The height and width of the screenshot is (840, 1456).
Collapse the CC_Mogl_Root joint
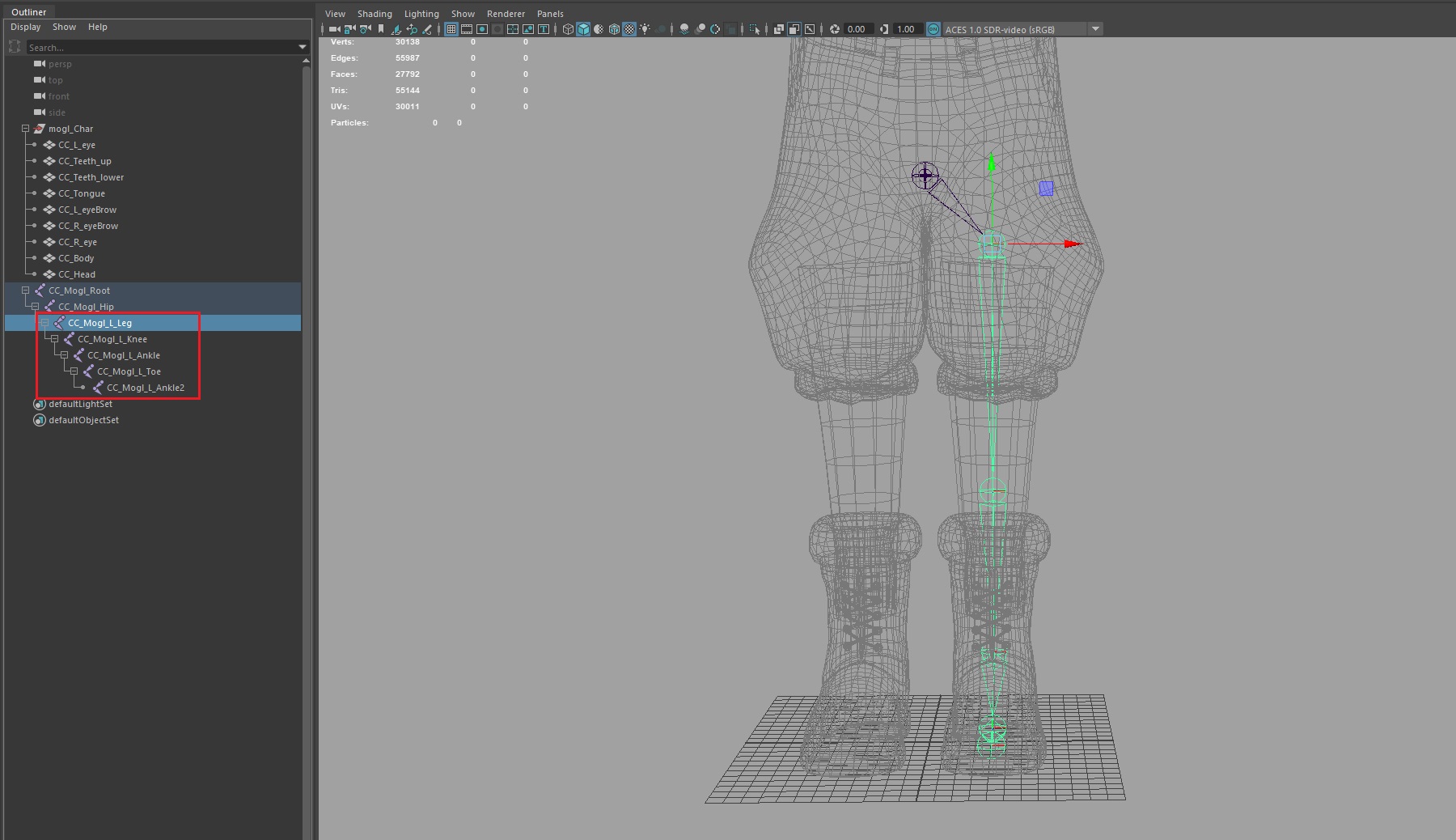click(25, 291)
